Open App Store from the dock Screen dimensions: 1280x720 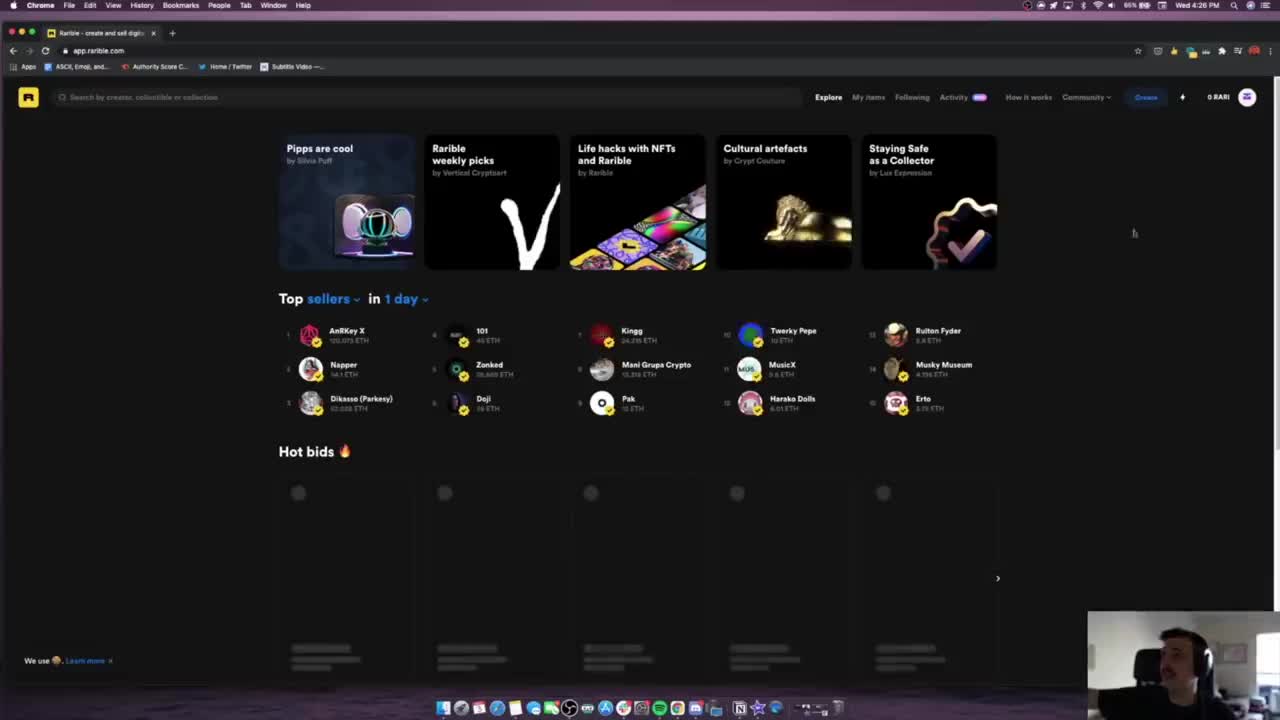pyautogui.click(x=605, y=708)
